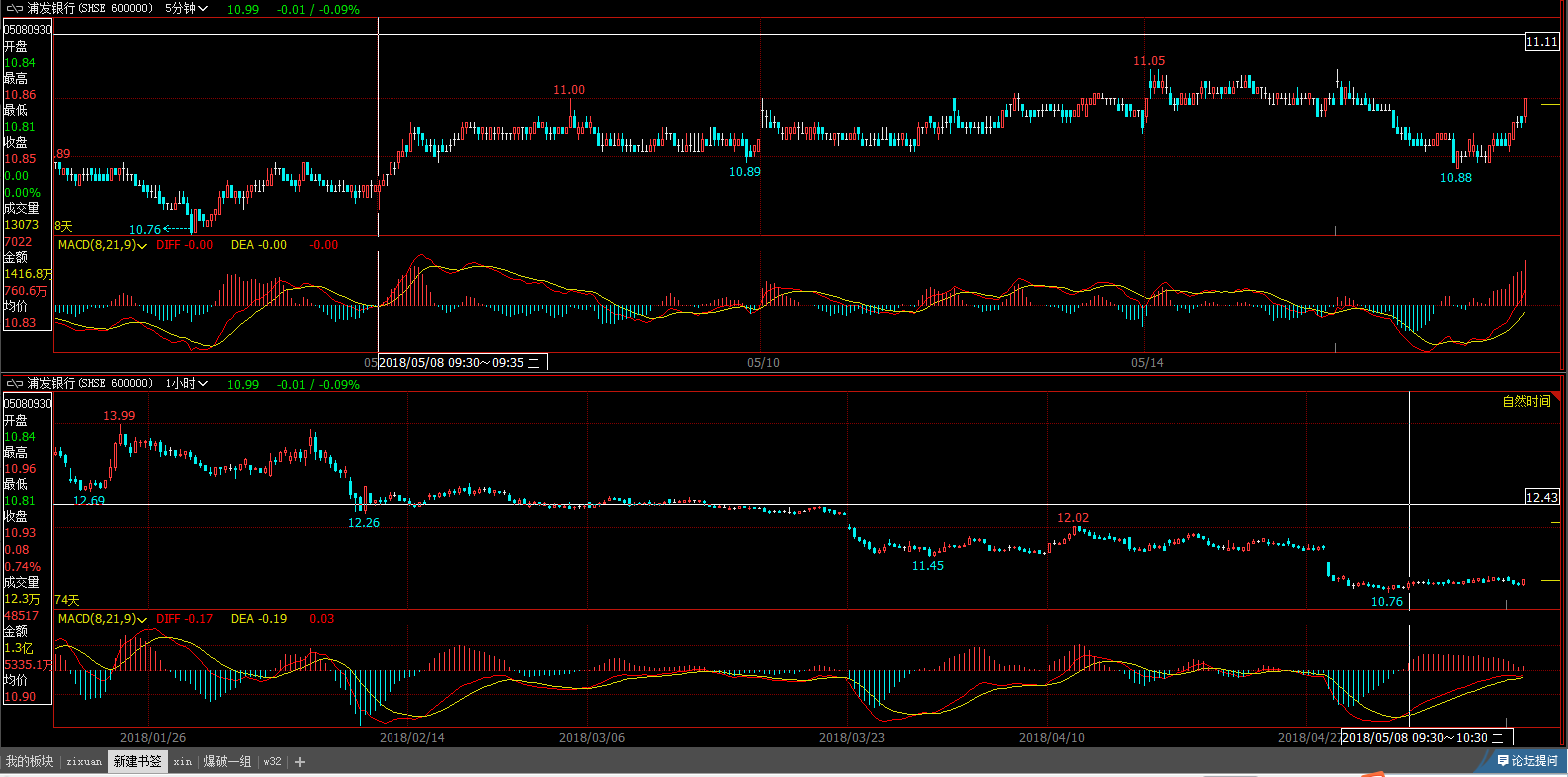
Task: Toggle the 自然时间 natural time mode
Action: tap(1526, 401)
